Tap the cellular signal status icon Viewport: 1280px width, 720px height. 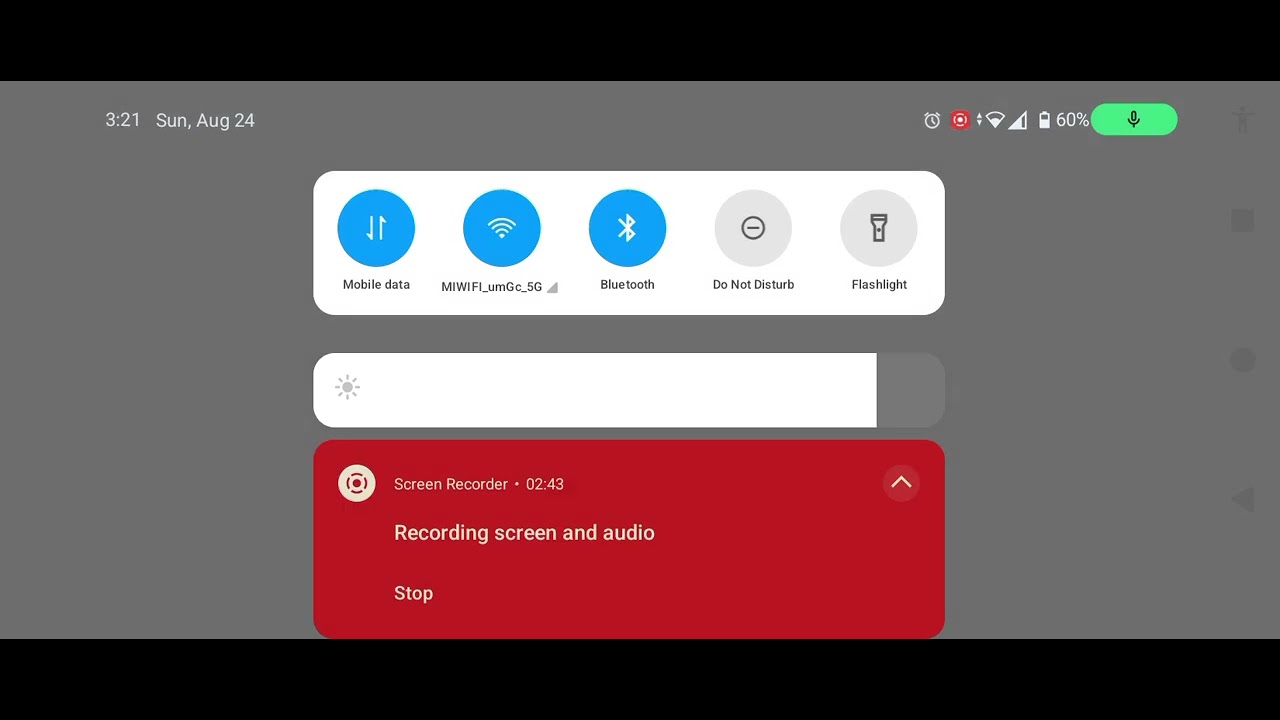click(1018, 120)
